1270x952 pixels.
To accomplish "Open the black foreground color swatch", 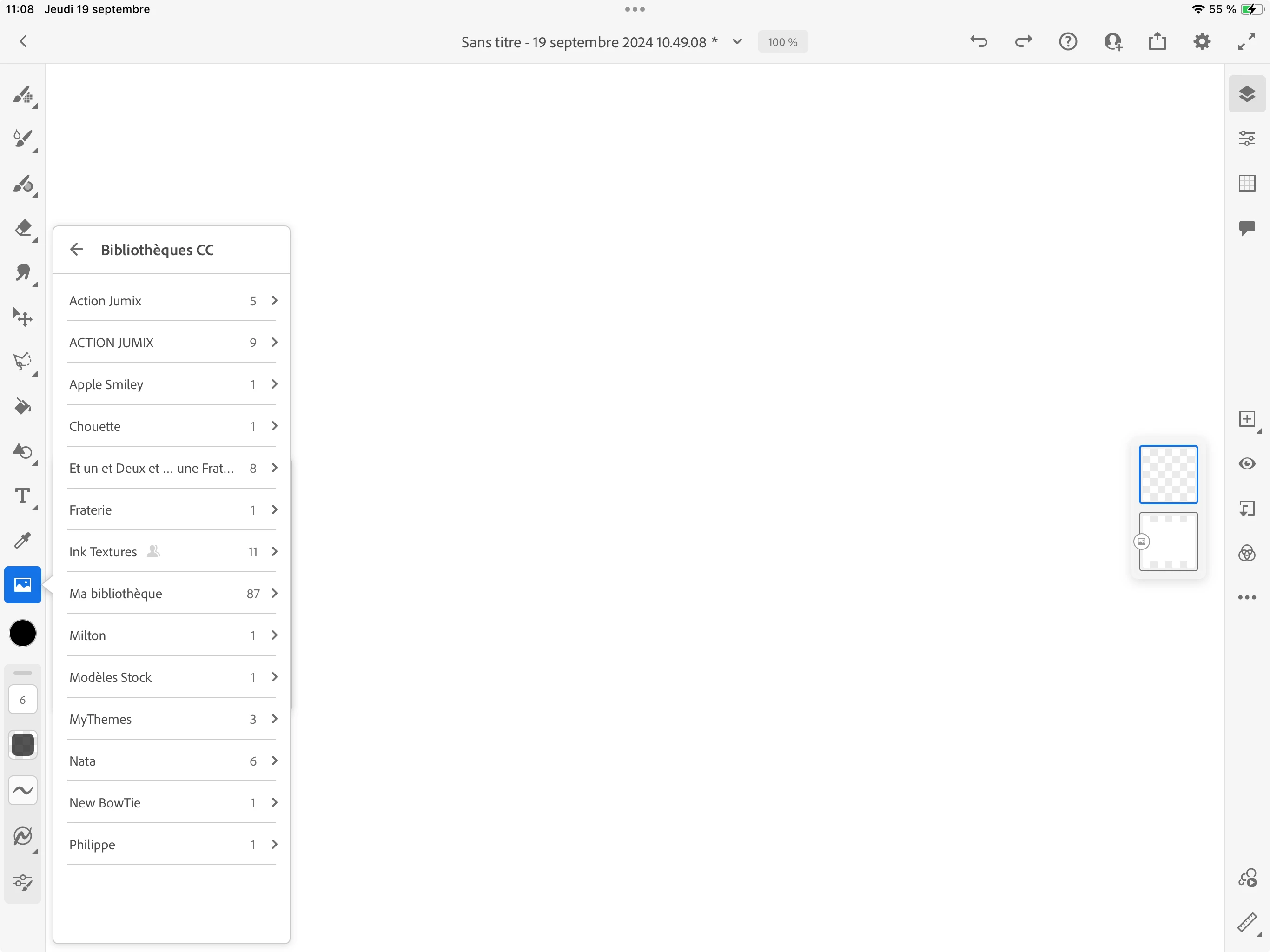I will click(22, 633).
